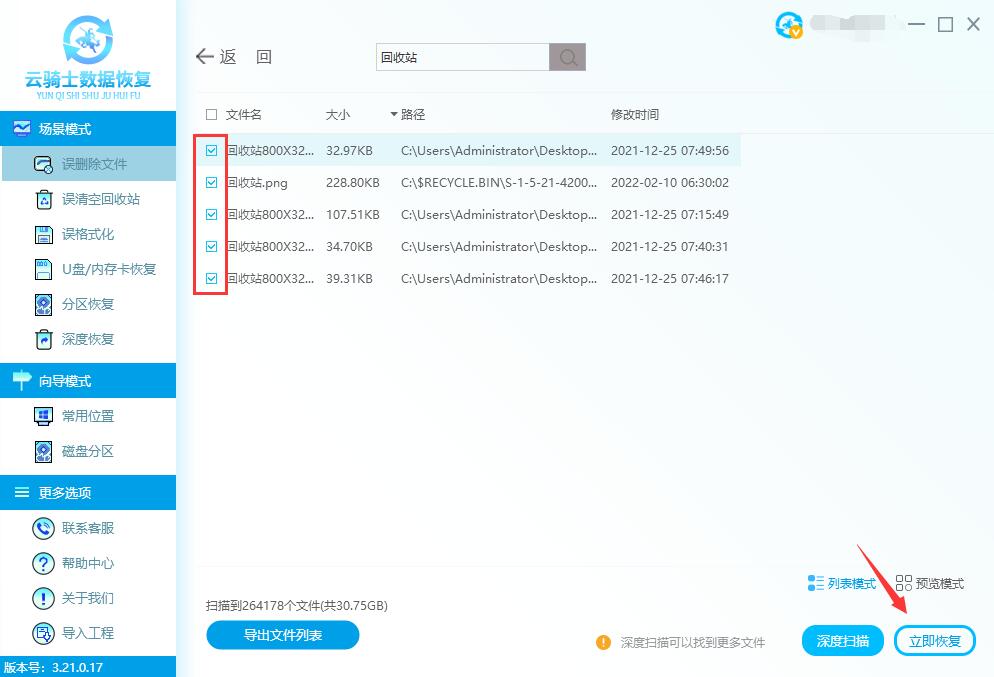Select the path C:\$RECYCLE.BIN\S-1-5-21-4200...
The image size is (994, 677).
[499, 183]
